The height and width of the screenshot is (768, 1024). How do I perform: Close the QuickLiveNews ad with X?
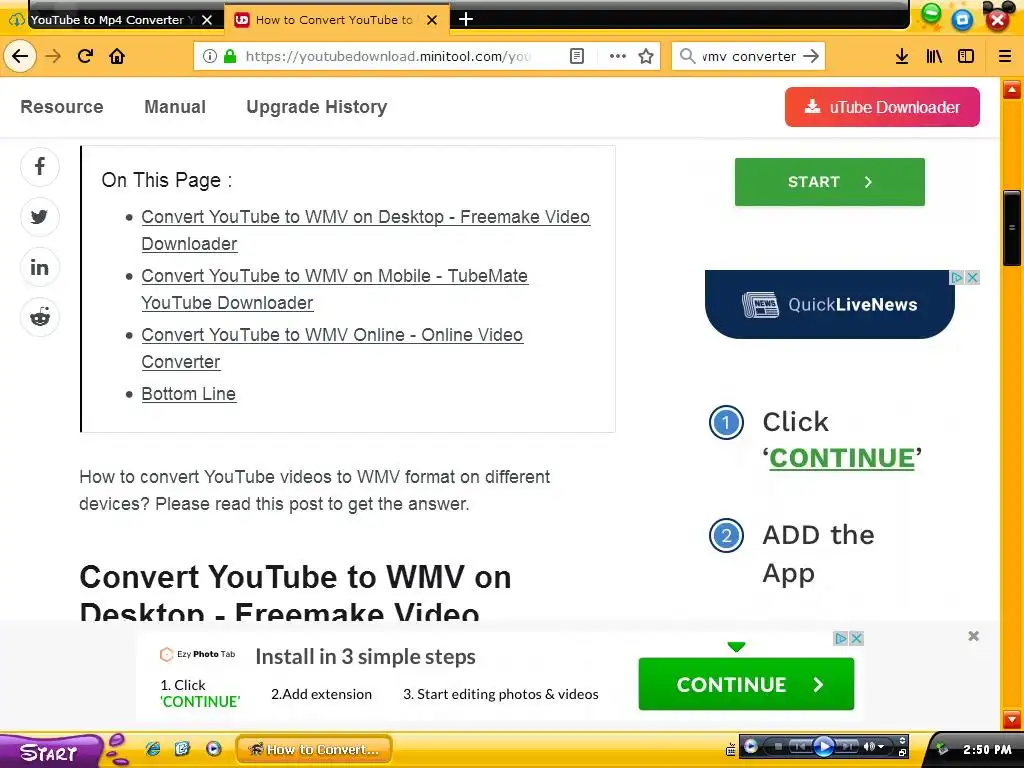coord(972,278)
